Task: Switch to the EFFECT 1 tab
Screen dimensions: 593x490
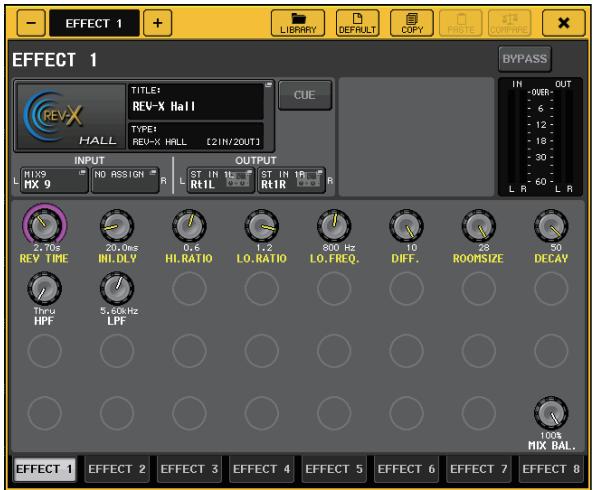Action: (44, 469)
